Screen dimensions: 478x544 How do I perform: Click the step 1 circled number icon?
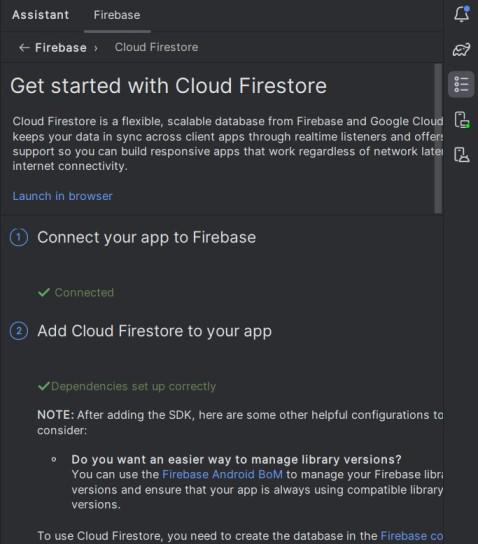19,238
